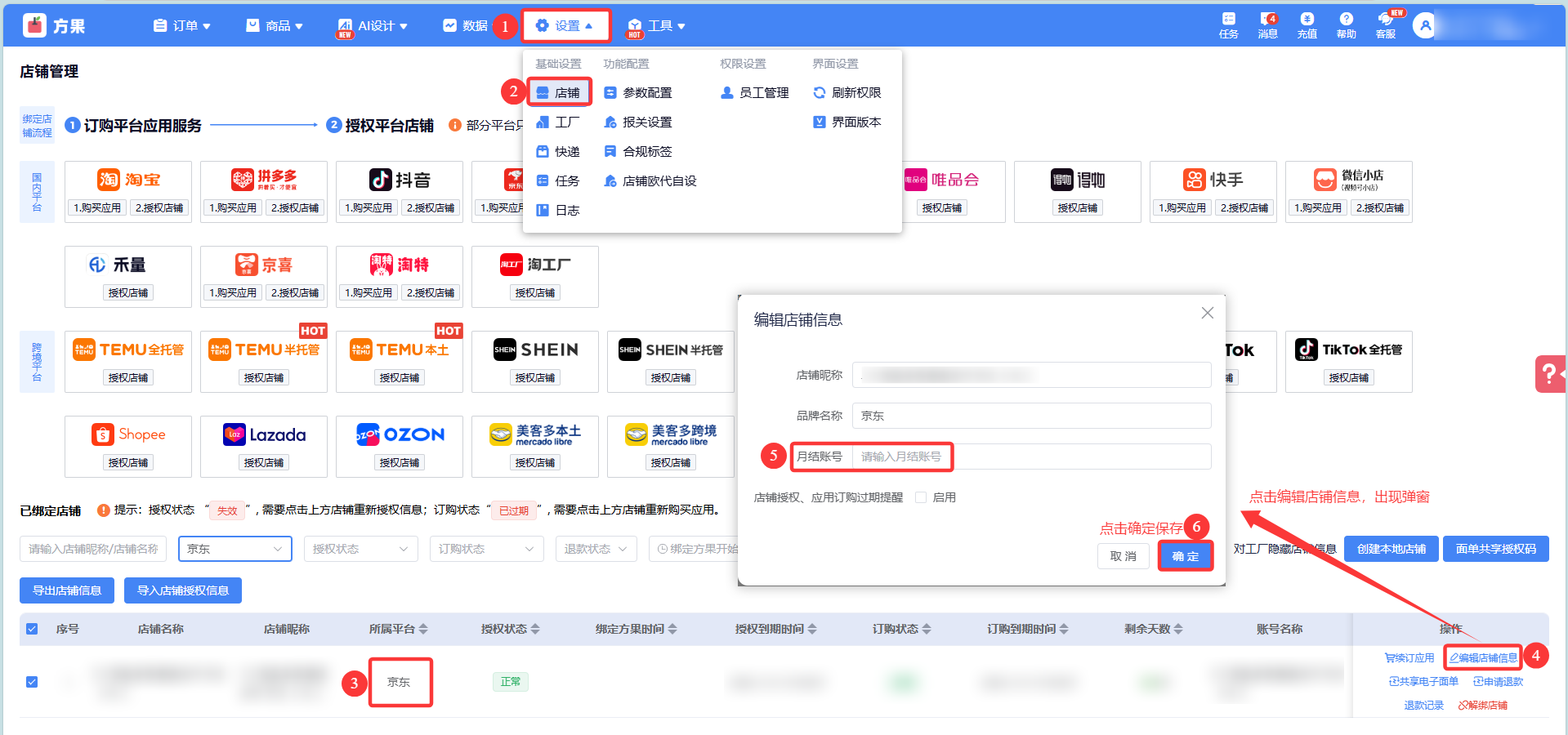1568x735 pixels.
Task: Click the 创建本地店铺 button
Action: coord(1392,549)
